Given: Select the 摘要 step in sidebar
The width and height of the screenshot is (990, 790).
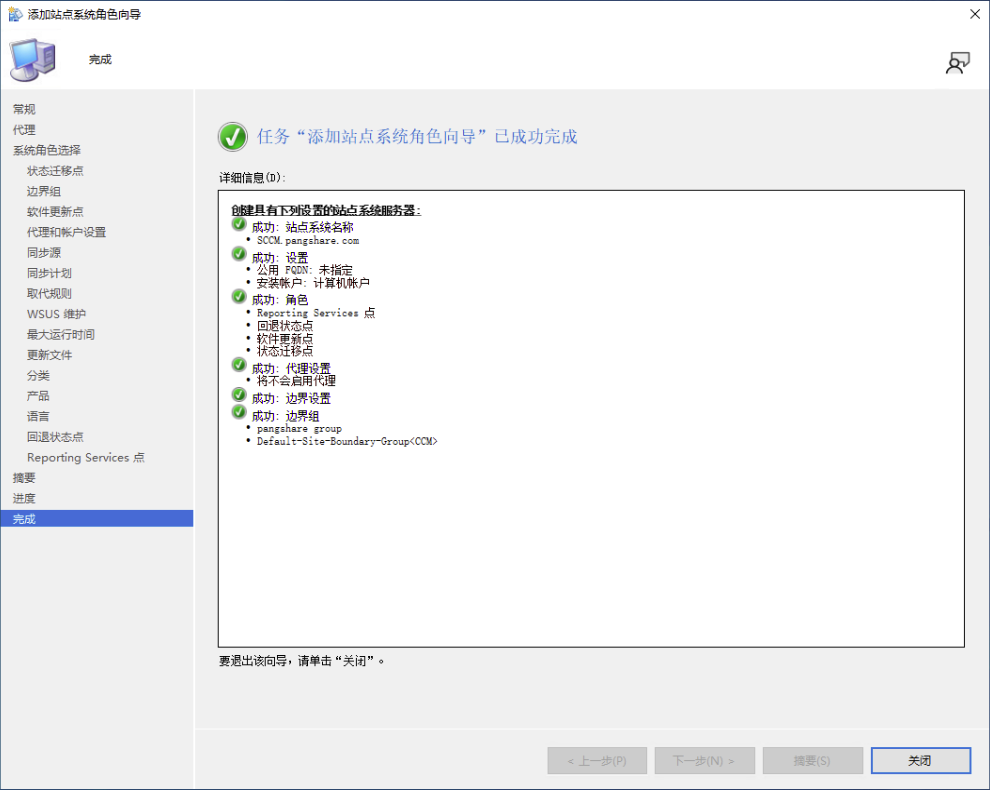Looking at the screenshot, I should coord(24,477).
